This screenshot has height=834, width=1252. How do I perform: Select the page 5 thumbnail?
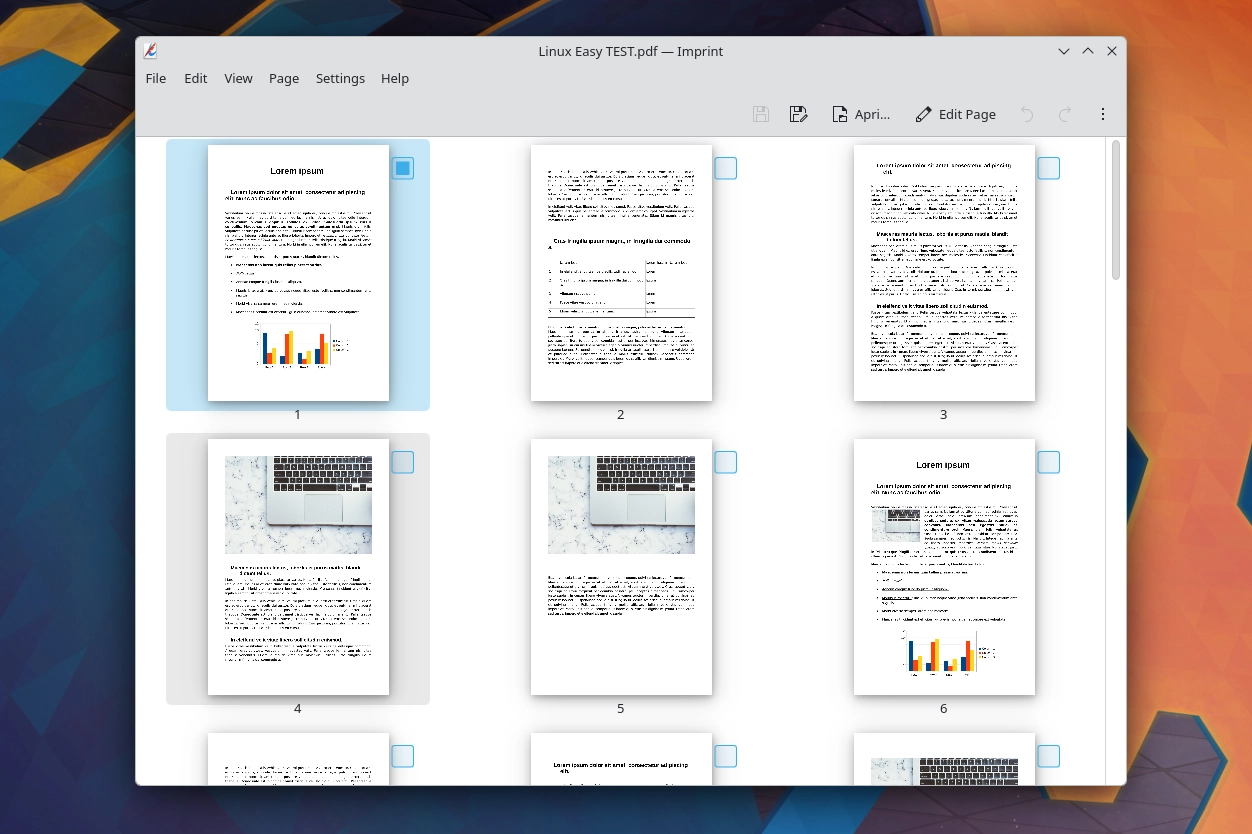tap(621, 567)
